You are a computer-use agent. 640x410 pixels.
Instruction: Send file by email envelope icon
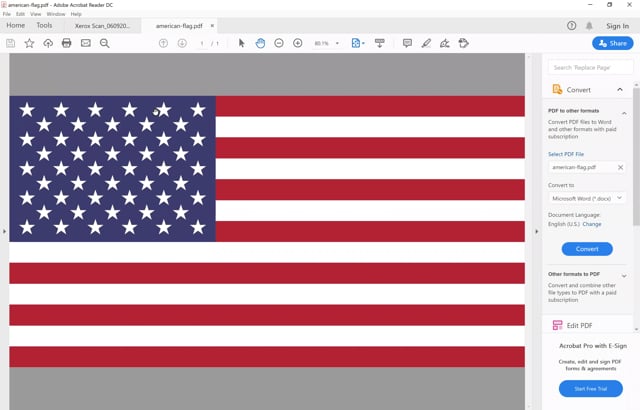86,43
